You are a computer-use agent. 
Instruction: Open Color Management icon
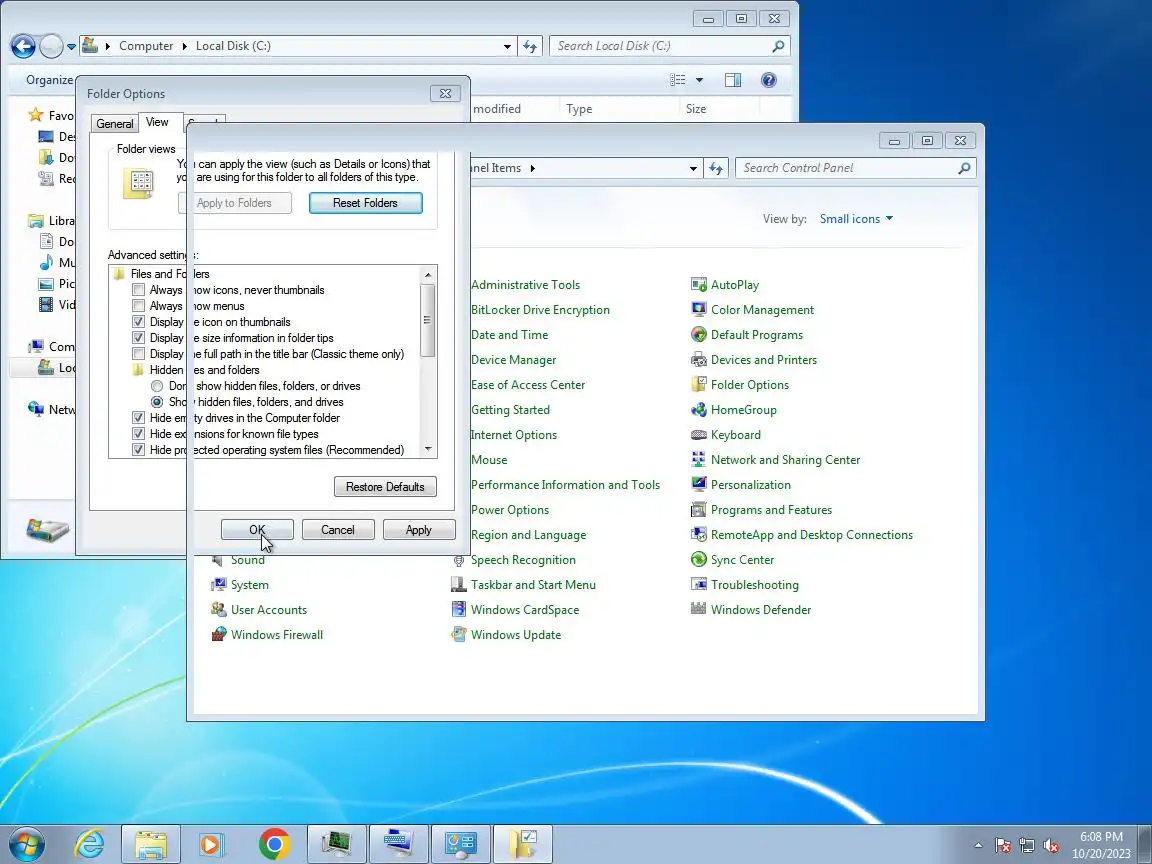coord(699,310)
